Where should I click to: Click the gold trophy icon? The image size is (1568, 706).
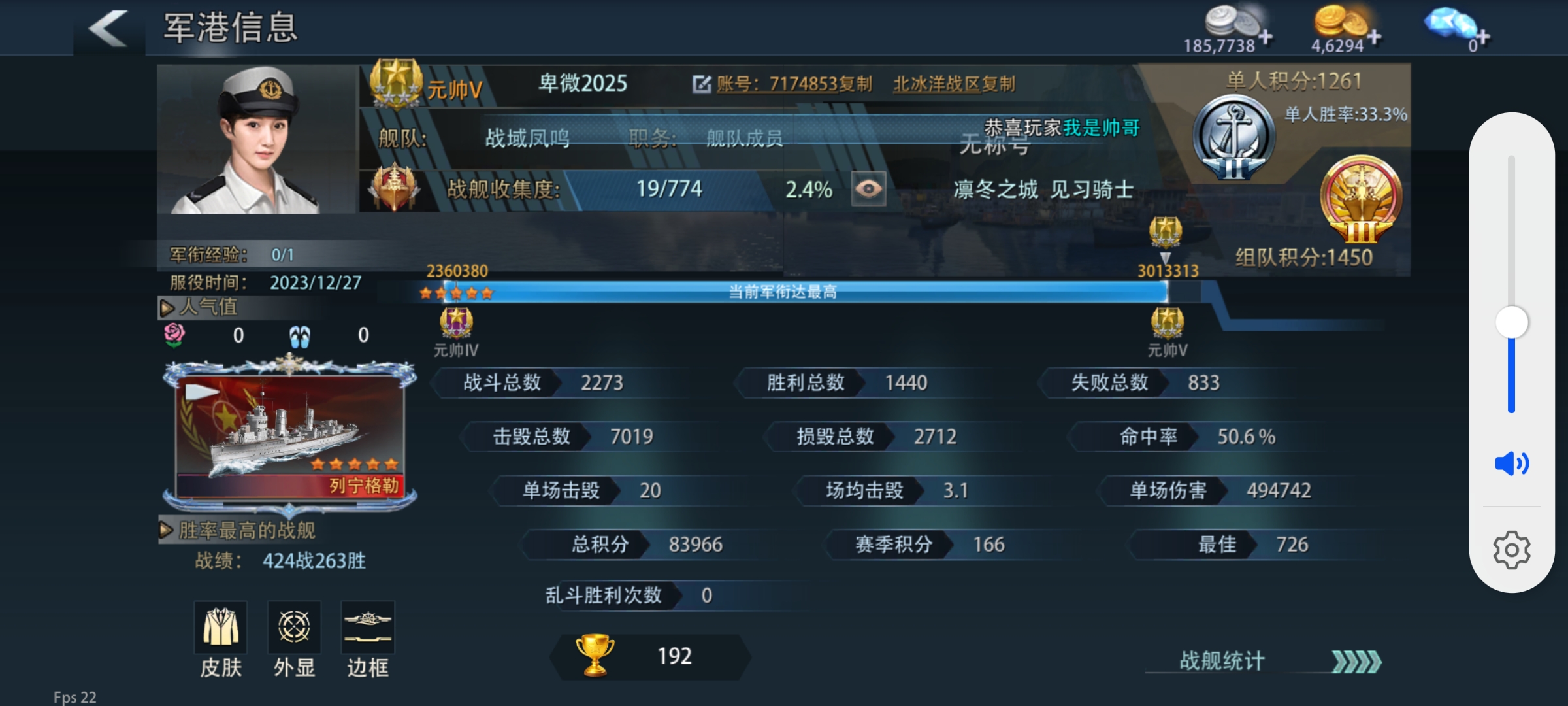595,655
